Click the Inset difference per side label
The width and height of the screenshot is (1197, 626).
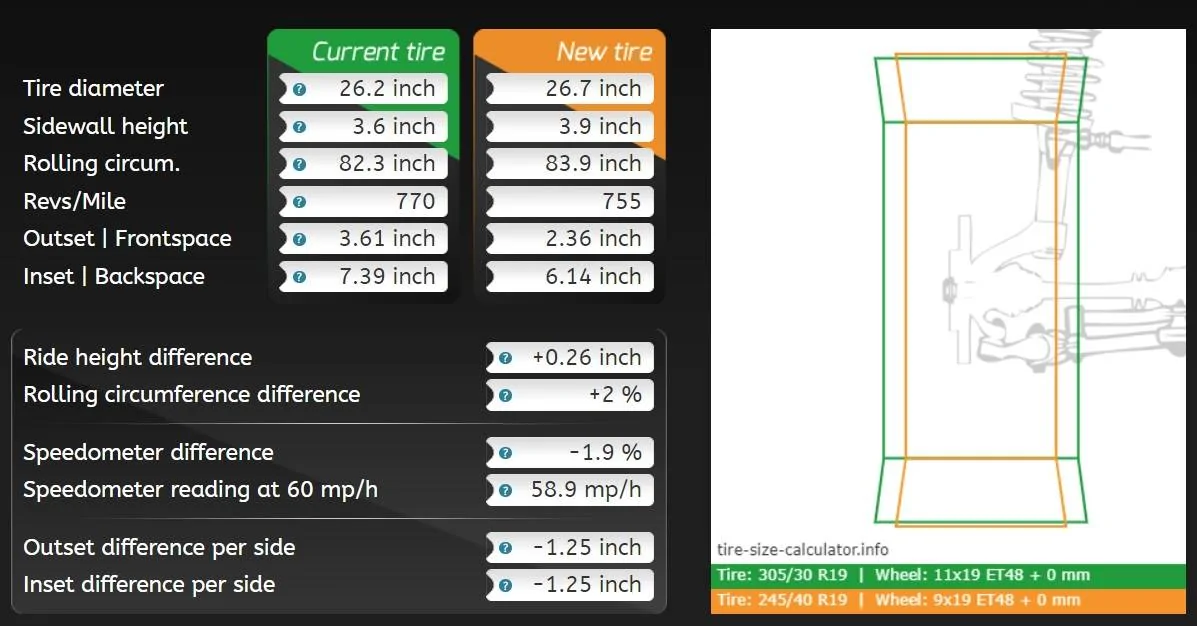(149, 585)
